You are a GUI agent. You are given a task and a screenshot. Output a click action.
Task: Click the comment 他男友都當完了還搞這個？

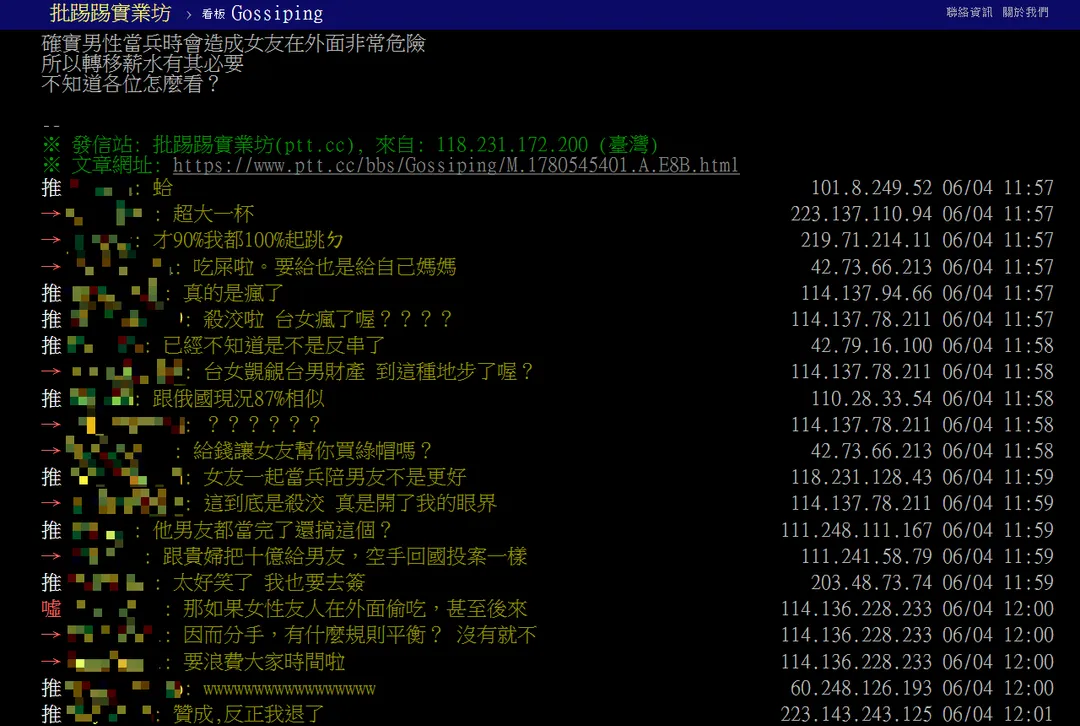pyautogui.click(x=273, y=530)
